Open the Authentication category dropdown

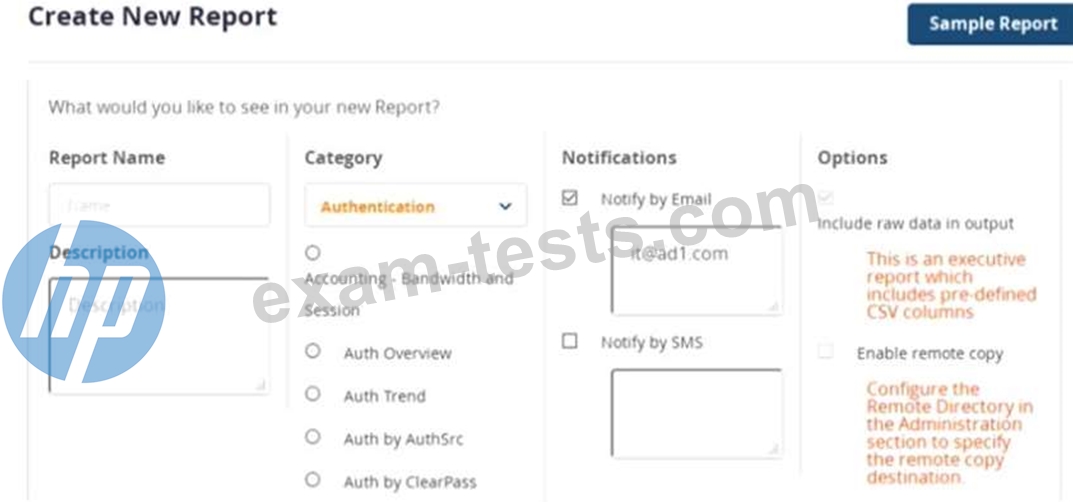(x=416, y=205)
